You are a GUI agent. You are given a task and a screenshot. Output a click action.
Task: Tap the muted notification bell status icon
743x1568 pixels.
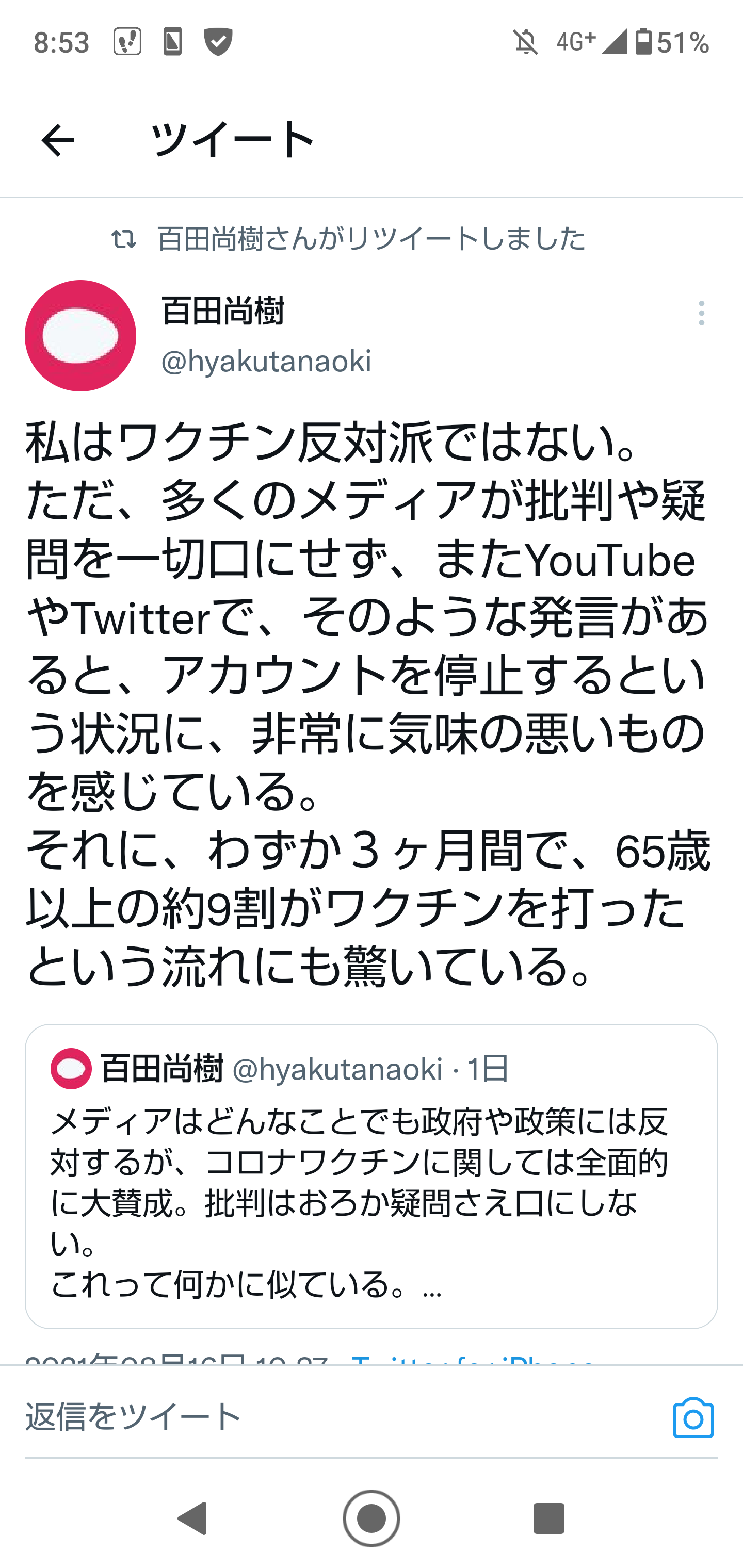pyautogui.click(x=526, y=43)
